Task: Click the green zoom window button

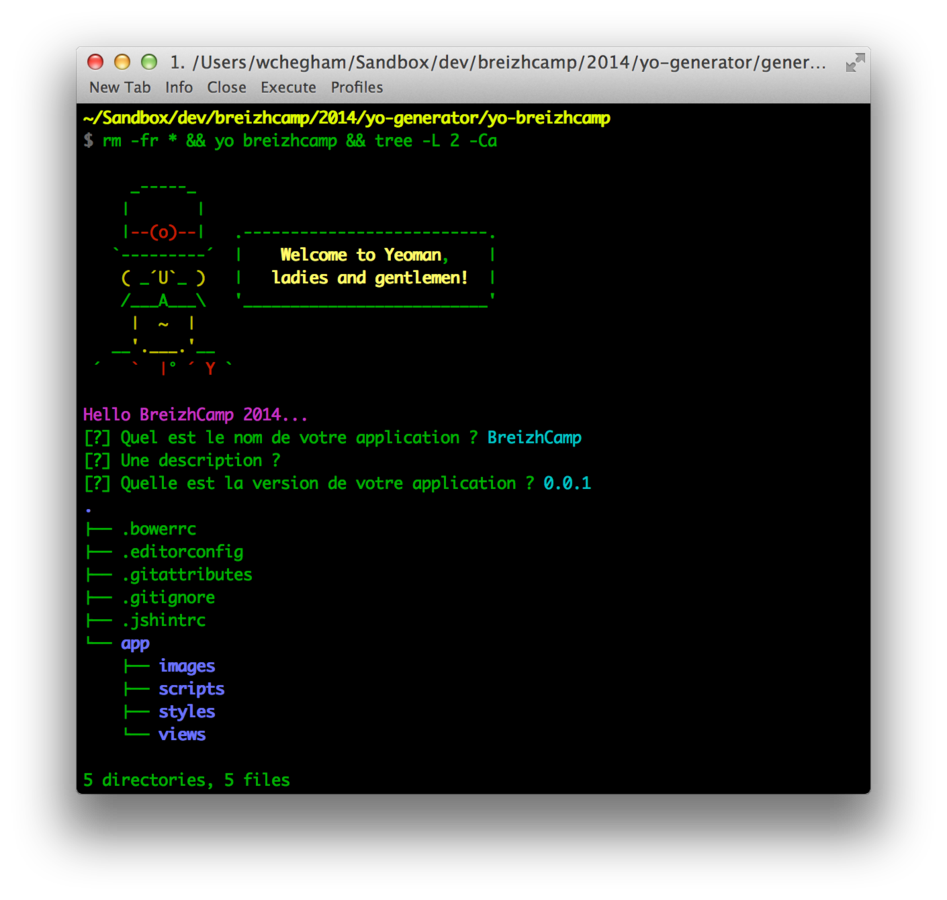Action: pos(149,62)
